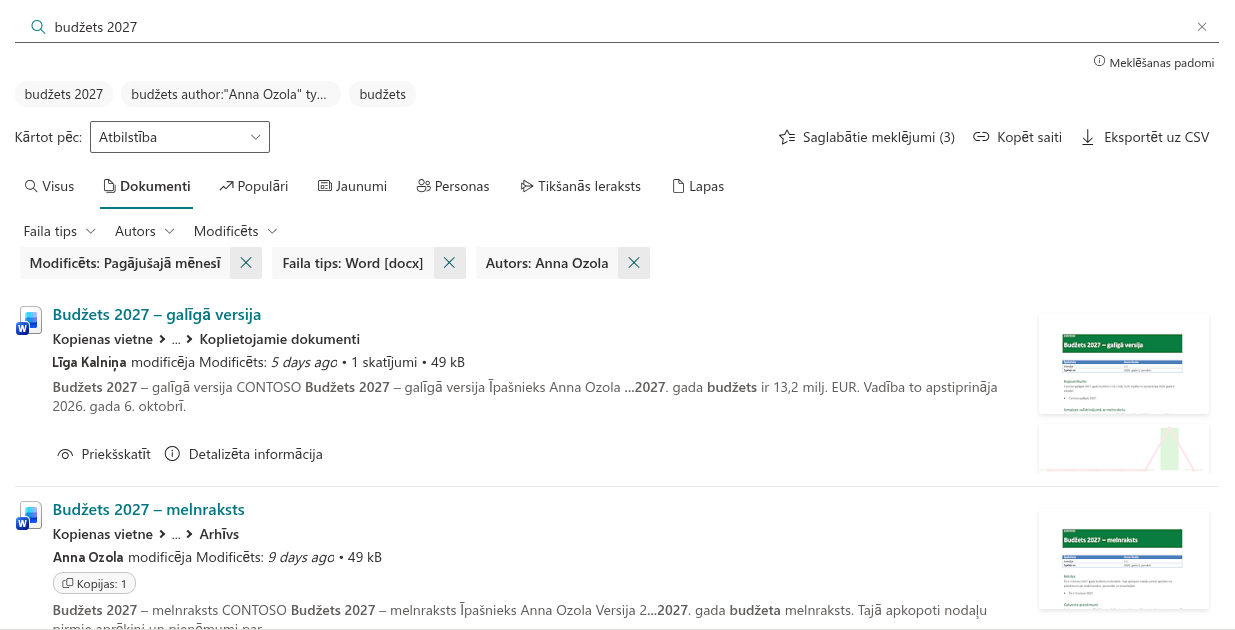1235x630 pixels.
Task: Click Word icon of Budžets 2027 – melnraksts
Action: (x=28, y=516)
